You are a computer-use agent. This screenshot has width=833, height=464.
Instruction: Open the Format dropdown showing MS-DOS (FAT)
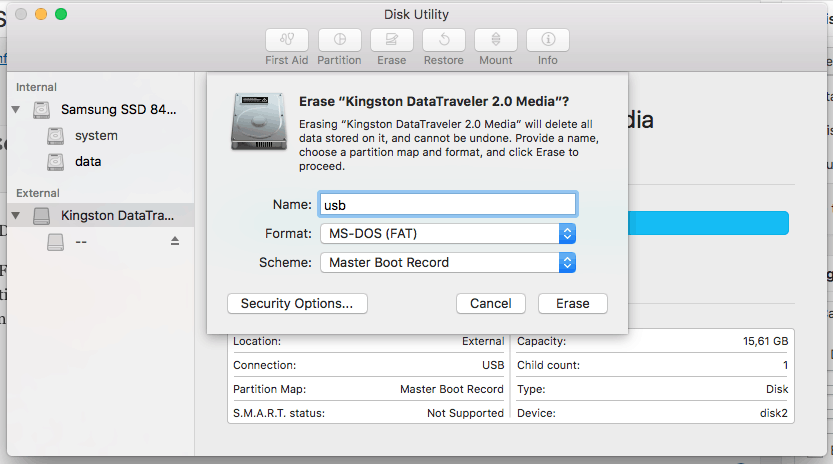[x=448, y=233]
